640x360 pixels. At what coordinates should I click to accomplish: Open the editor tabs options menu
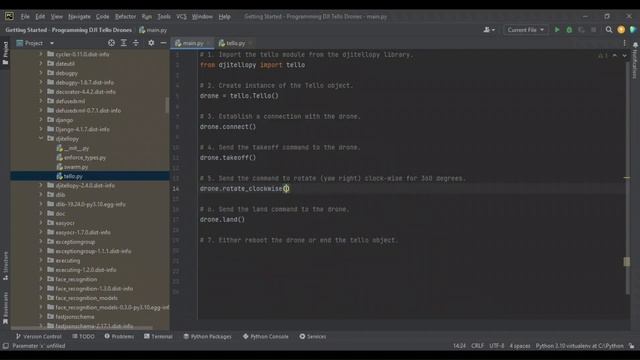(x=624, y=43)
